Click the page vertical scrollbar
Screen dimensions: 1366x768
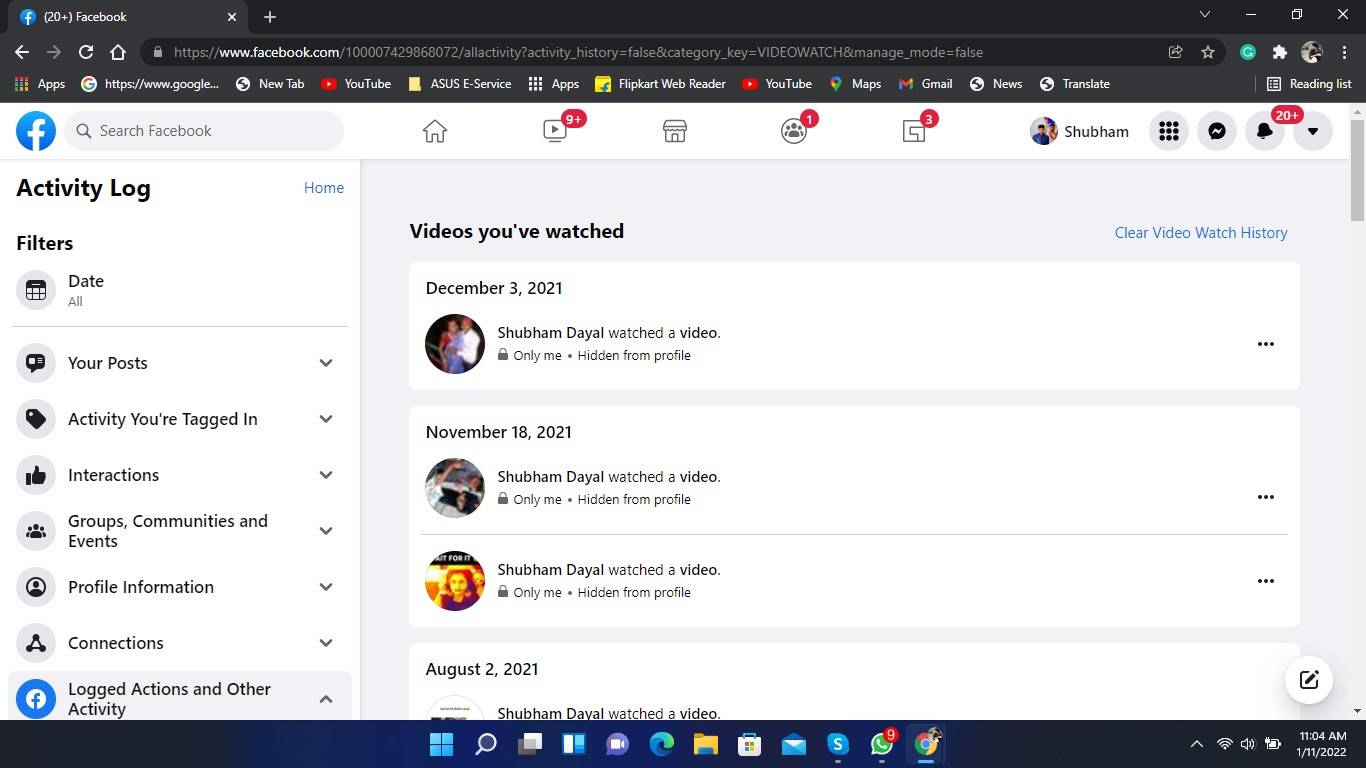pos(1357,170)
